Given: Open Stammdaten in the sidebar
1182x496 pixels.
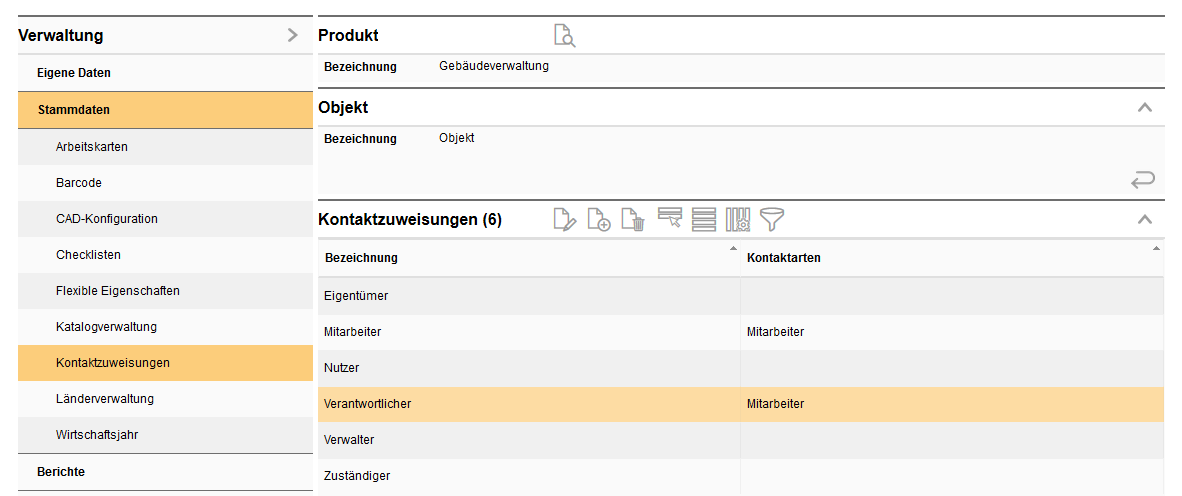Looking at the screenshot, I should 74,110.
